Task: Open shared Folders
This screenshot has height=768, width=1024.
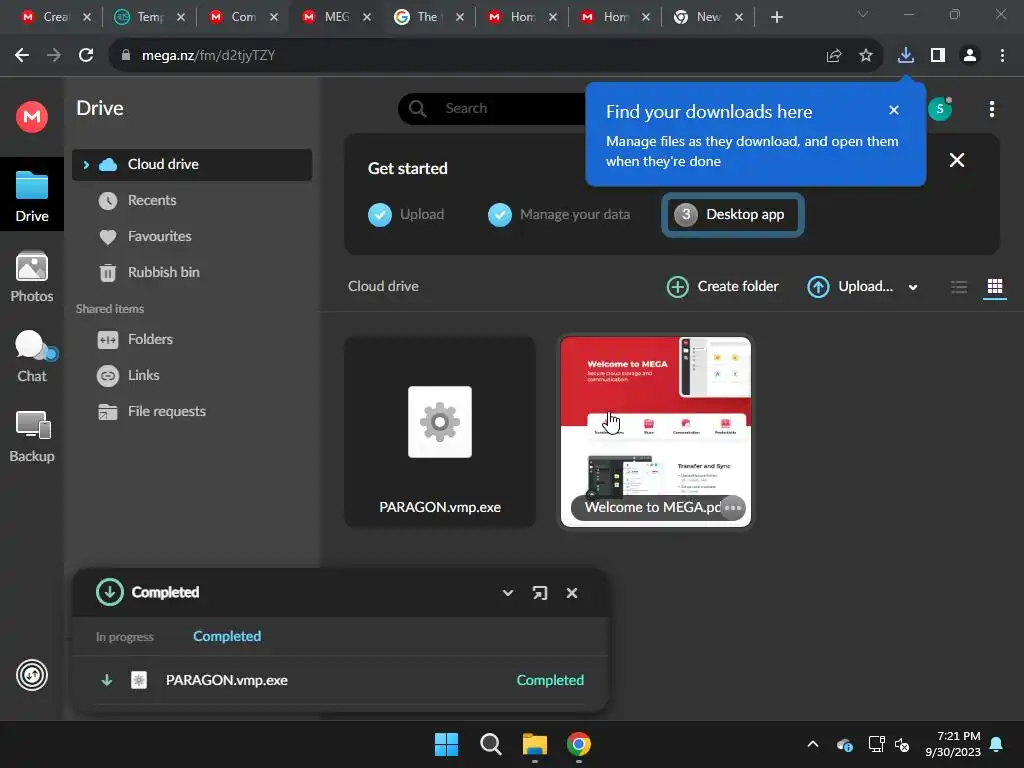Action: point(150,340)
